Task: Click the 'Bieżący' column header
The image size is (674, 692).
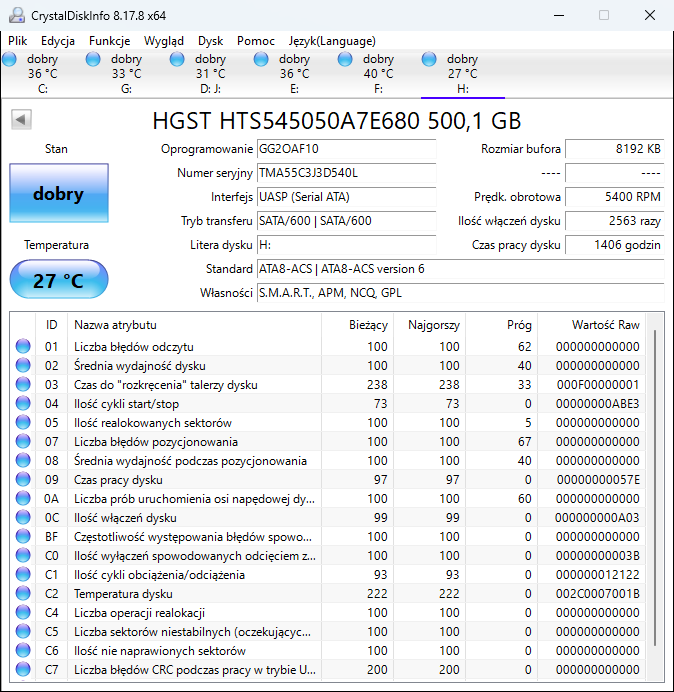Action: [x=358, y=325]
